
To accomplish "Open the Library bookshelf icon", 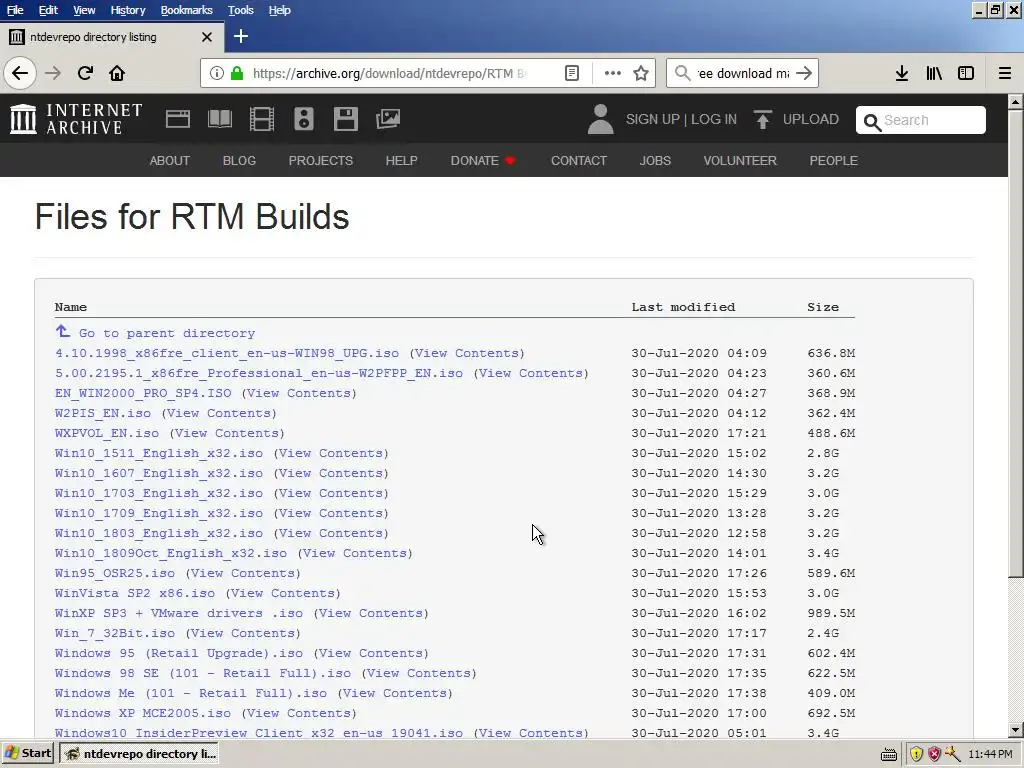I will pos(934,73).
